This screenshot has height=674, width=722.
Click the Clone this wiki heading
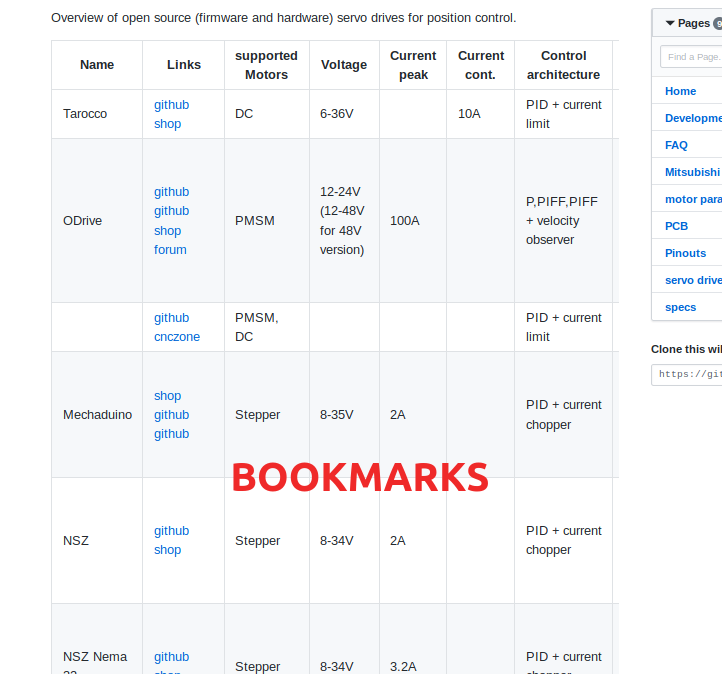pyautogui.click(x=686, y=349)
